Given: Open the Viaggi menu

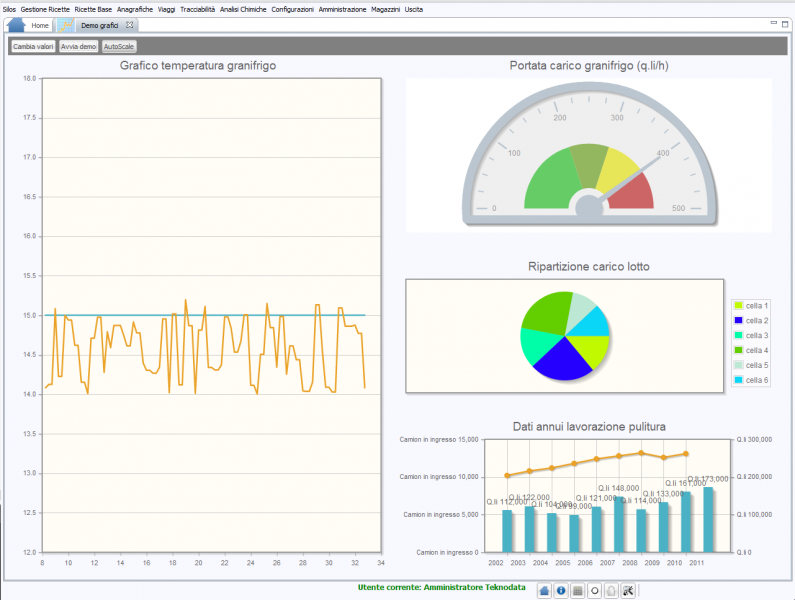Looking at the screenshot, I should [x=166, y=9].
